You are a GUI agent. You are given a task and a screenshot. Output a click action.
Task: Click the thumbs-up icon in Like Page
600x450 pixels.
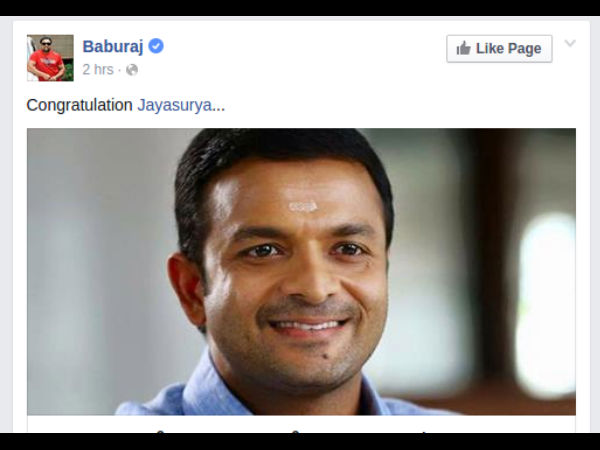[463, 48]
